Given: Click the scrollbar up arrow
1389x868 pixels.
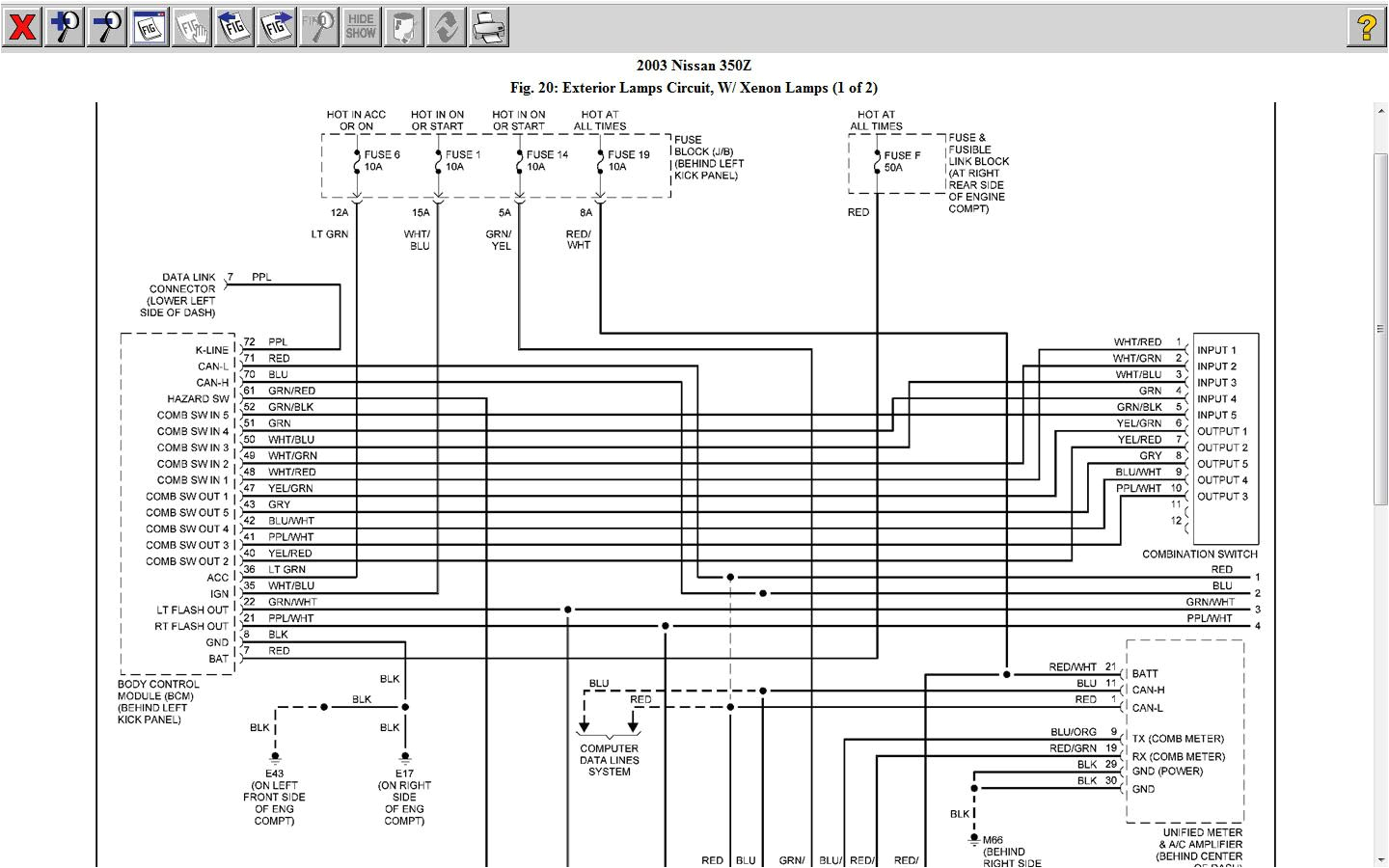Looking at the screenshot, I should point(1380,111).
